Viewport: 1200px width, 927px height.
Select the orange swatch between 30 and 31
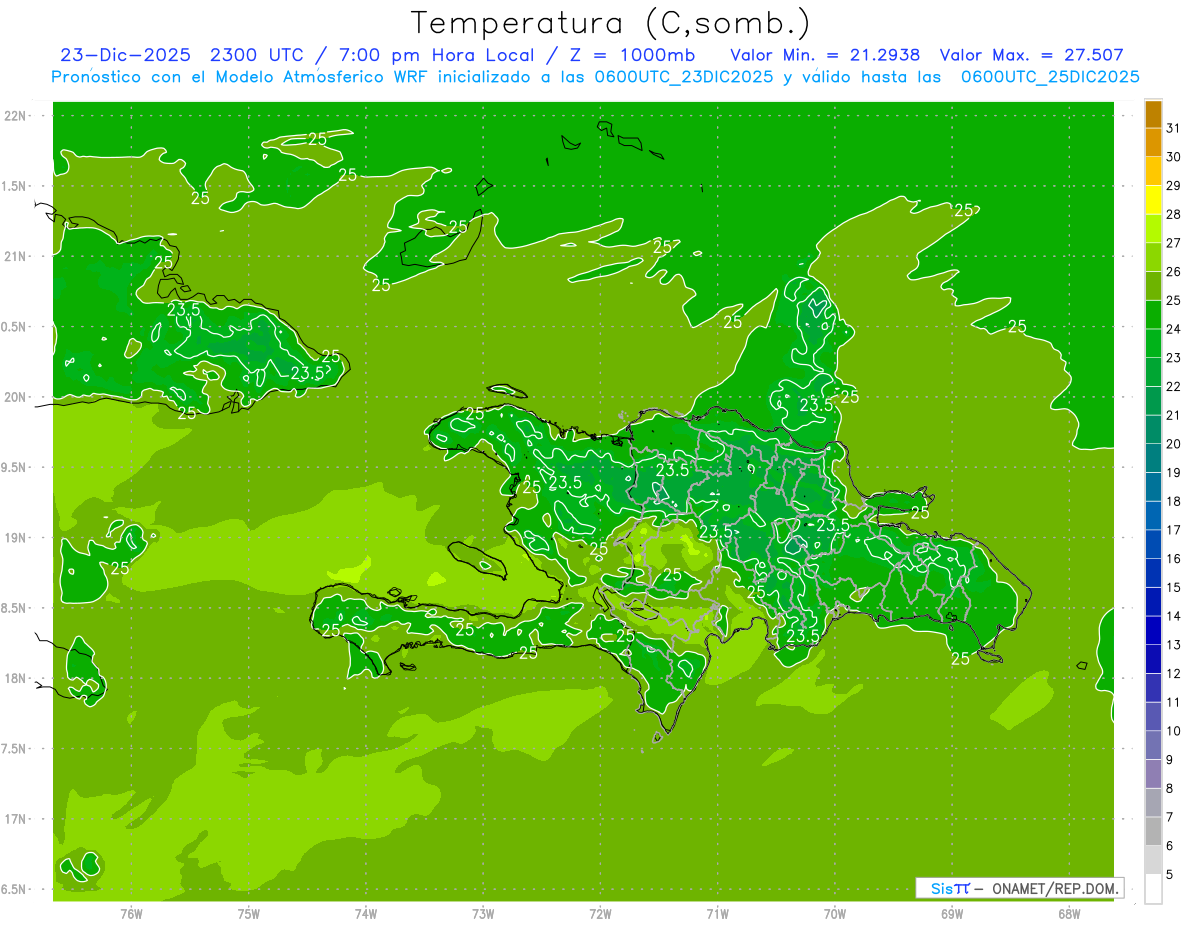click(1153, 142)
